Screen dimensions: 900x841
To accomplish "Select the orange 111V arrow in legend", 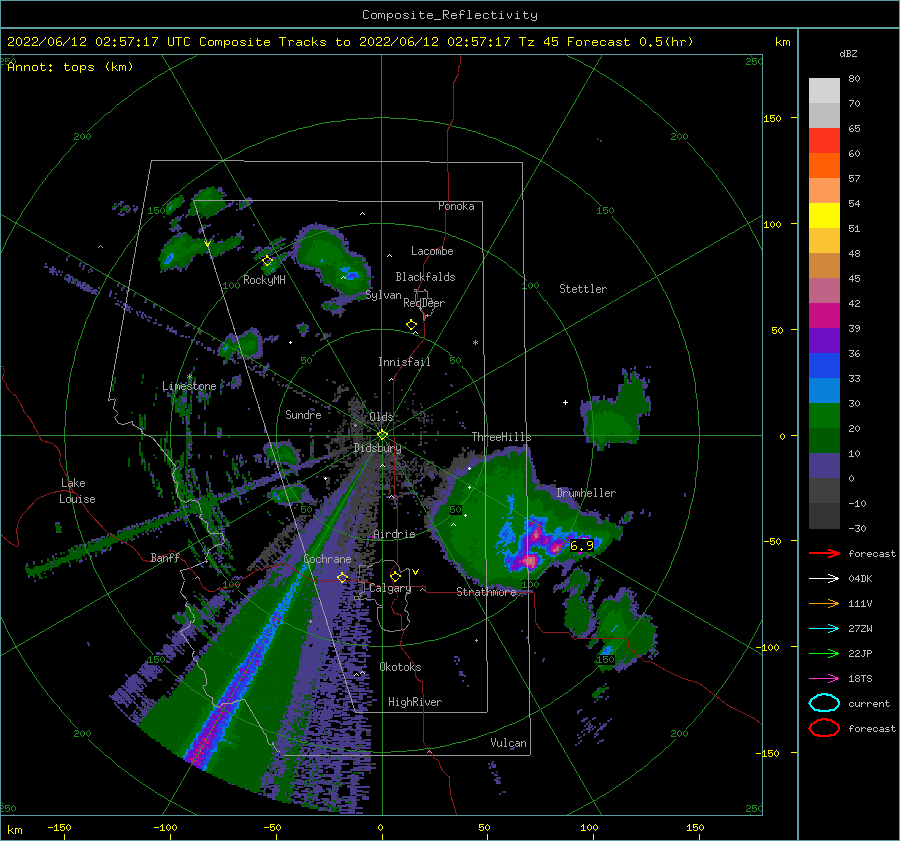I will click(824, 603).
